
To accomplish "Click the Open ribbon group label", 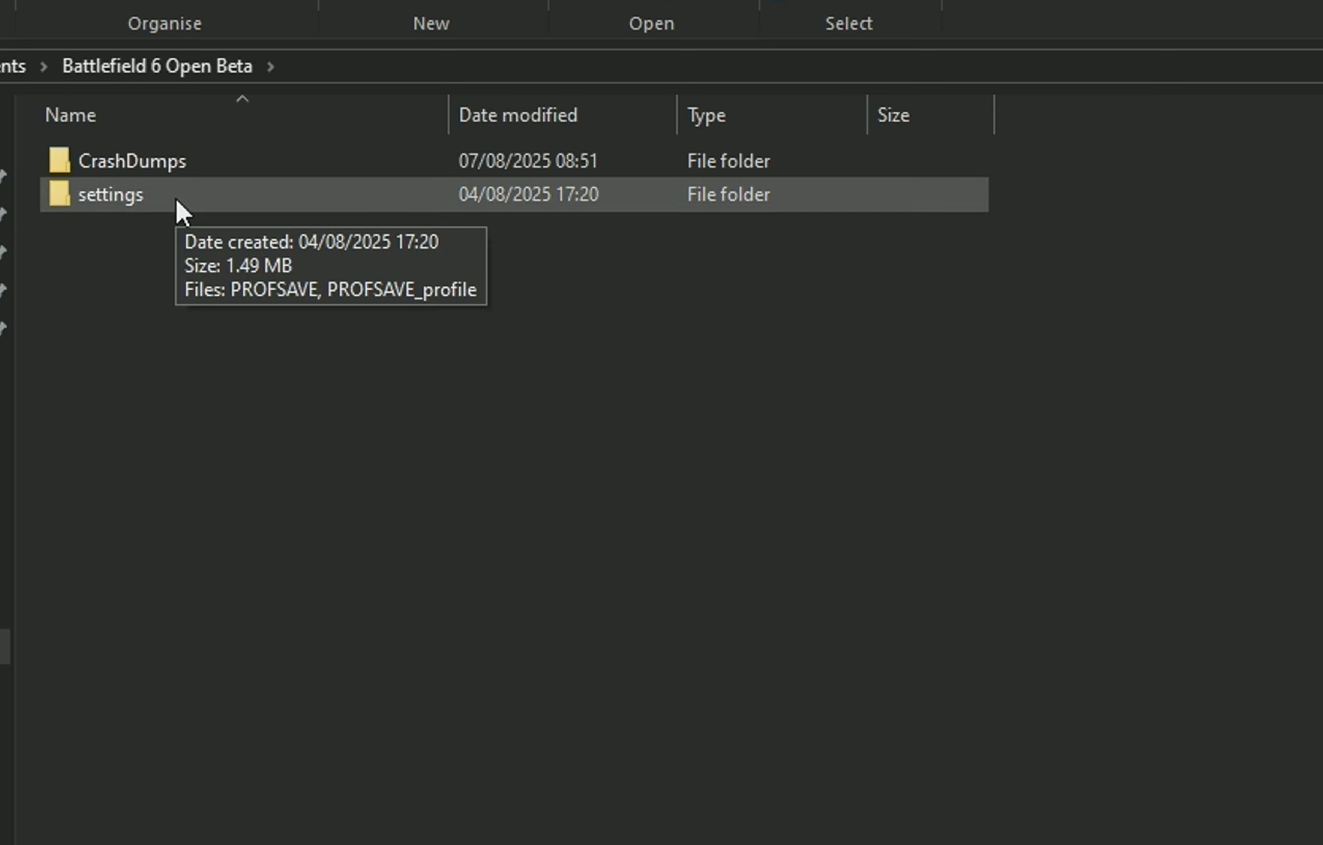I will tap(651, 23).
